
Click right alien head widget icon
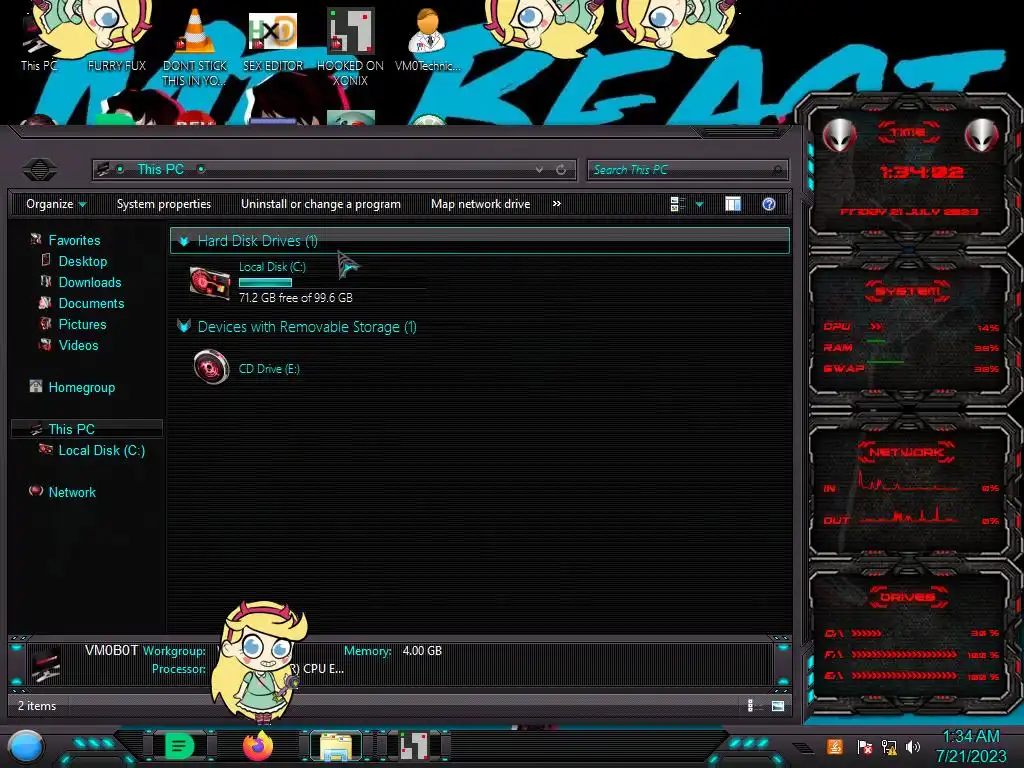click(x=982, y=136)
